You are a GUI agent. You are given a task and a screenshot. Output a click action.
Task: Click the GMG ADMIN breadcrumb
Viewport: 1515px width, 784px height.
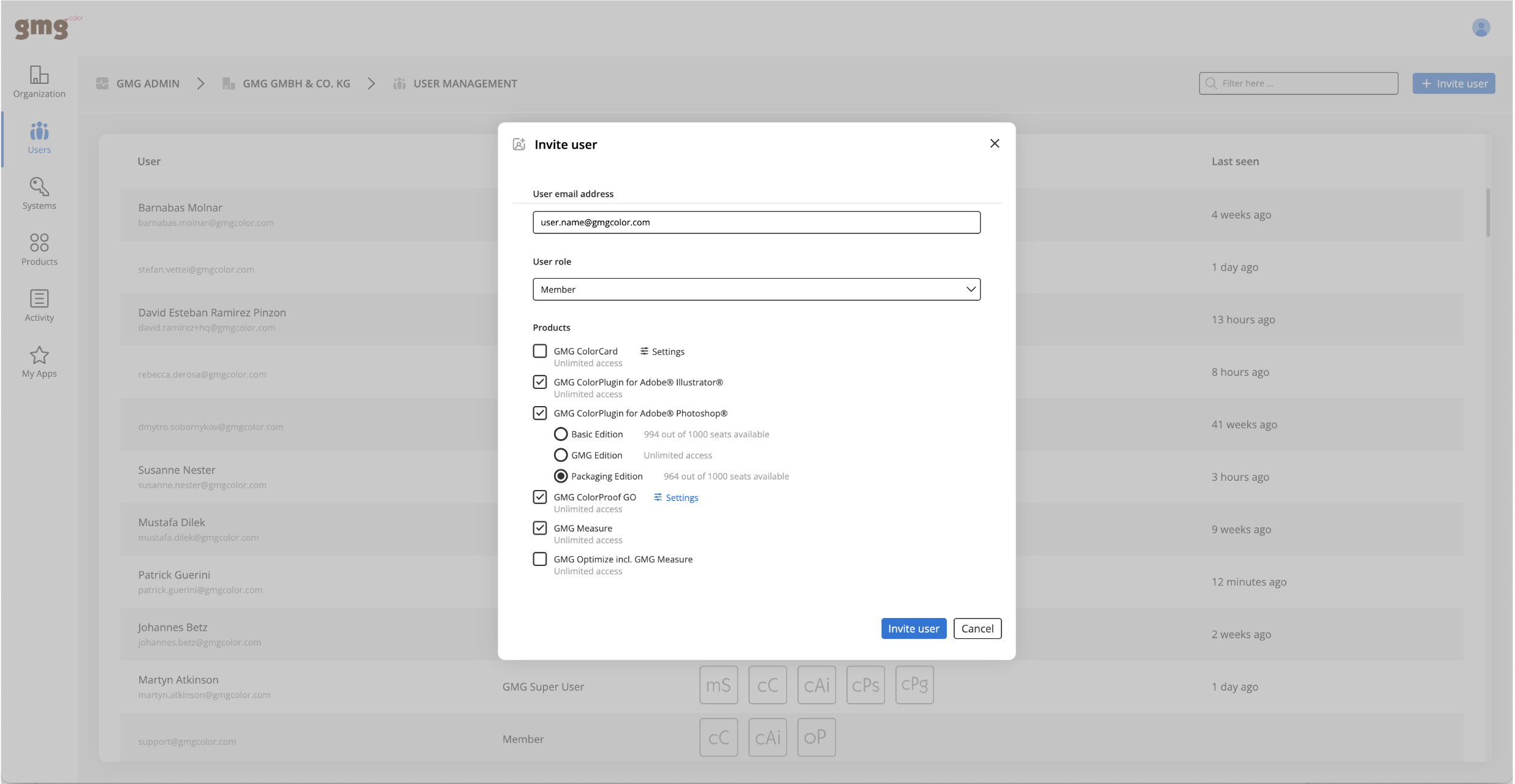coord(148,83)
